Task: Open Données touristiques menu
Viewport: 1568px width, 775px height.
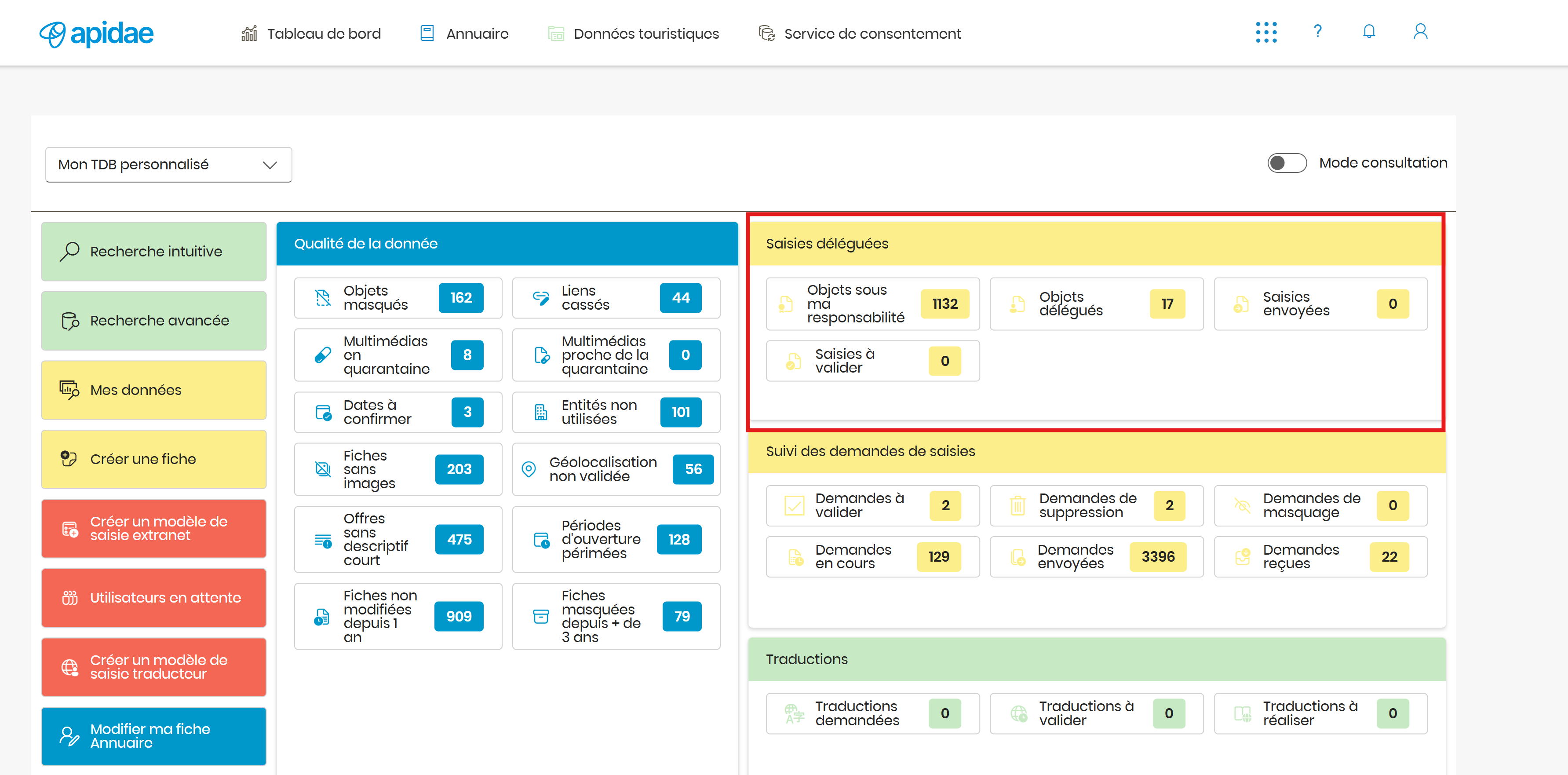Action: tap(633, 33)
